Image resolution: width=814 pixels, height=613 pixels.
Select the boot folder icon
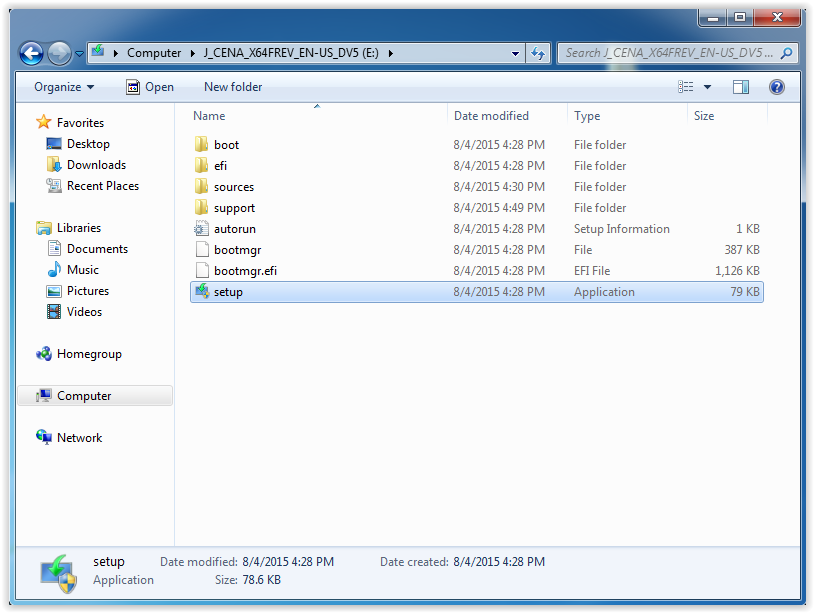[x=201, y=144]
